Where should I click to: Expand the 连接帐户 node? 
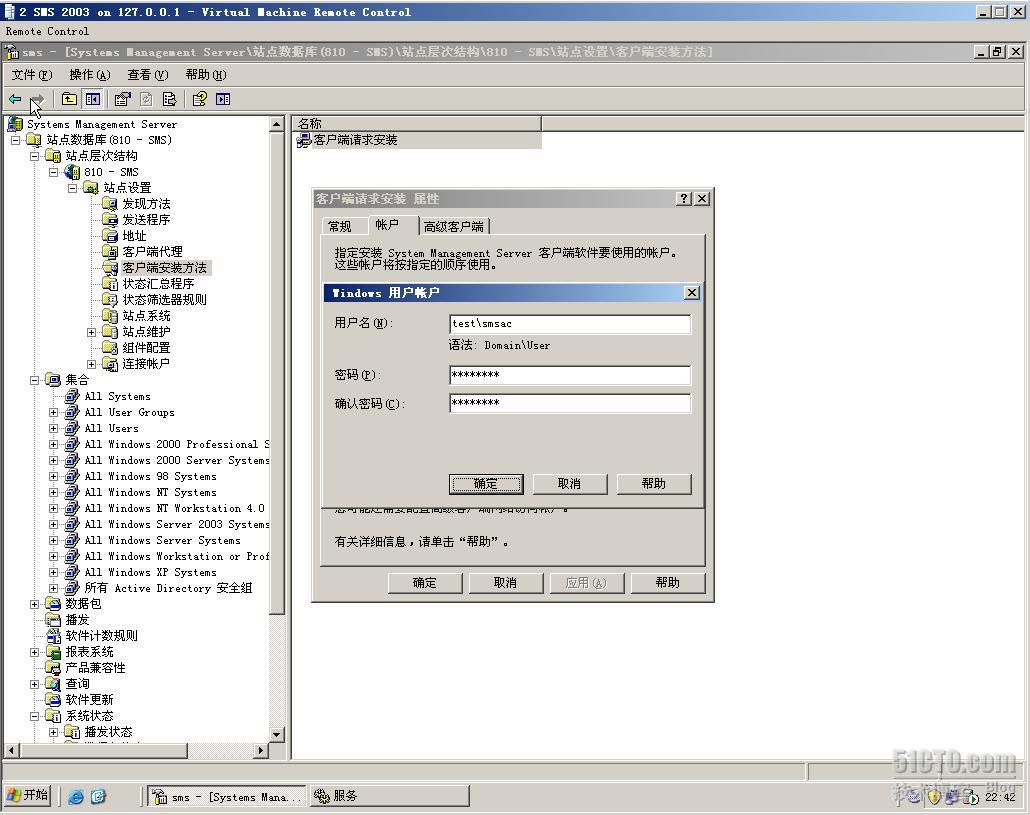[x=91, y=364]
